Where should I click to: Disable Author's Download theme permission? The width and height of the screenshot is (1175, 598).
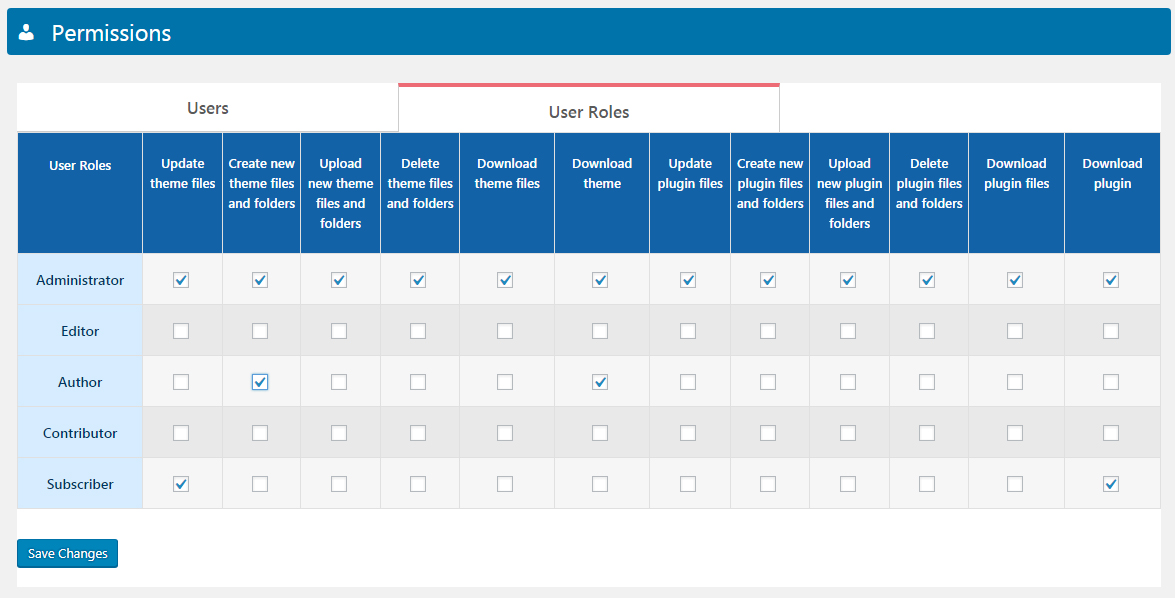tap(600, 382)
